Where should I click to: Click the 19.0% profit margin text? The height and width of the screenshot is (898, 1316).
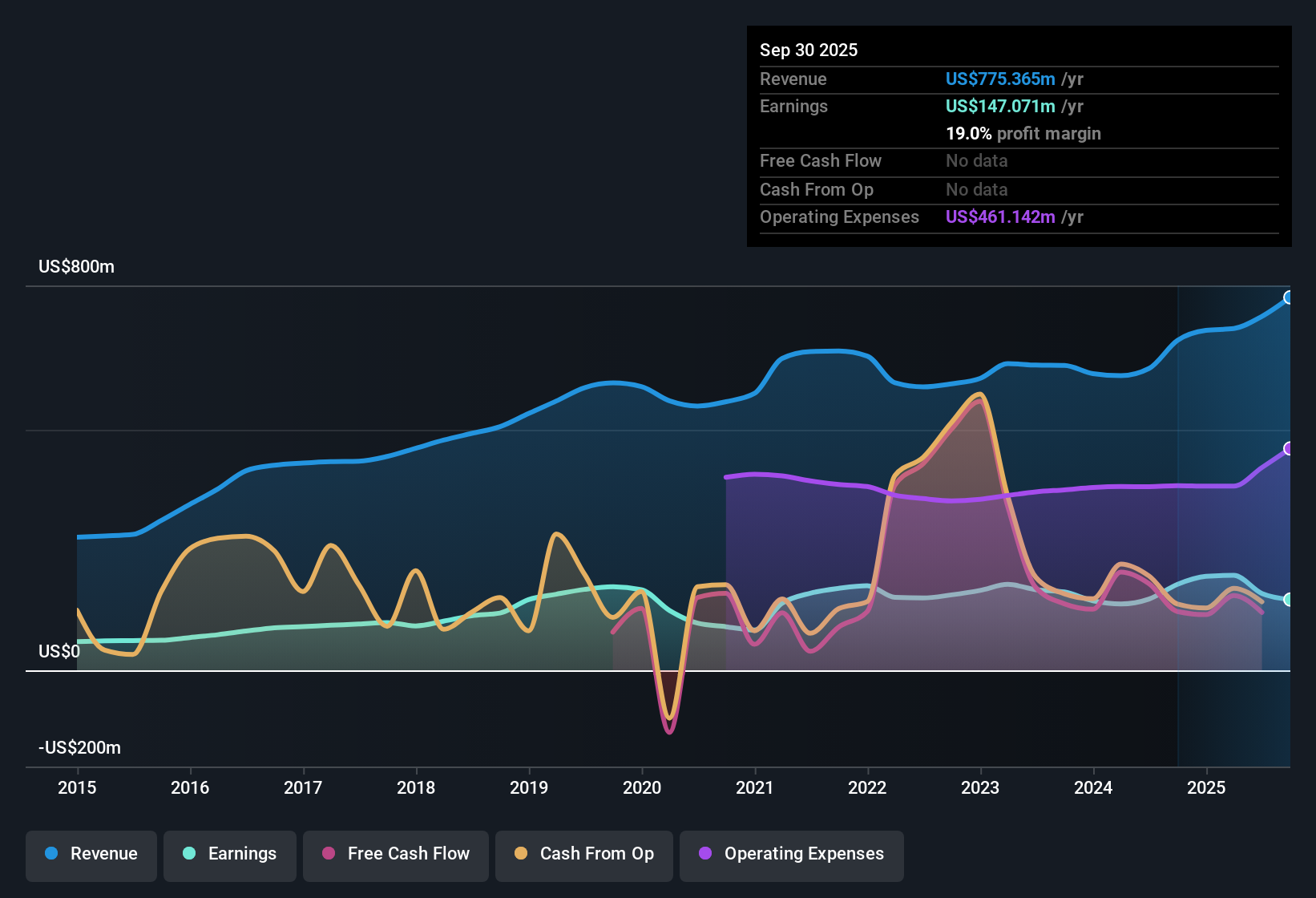point(1023,133)
